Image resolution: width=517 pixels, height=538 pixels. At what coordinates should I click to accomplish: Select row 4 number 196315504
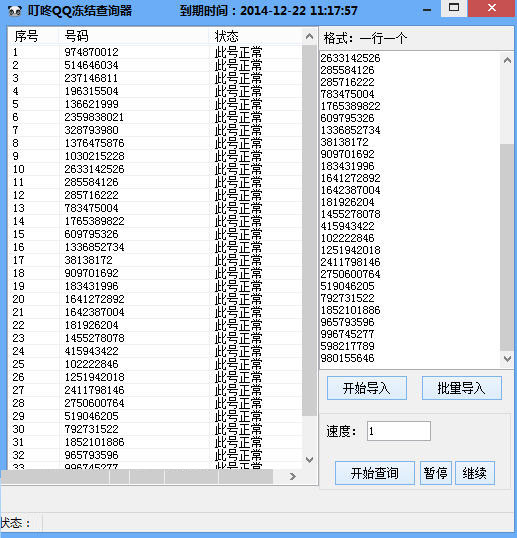click(91, 91)
